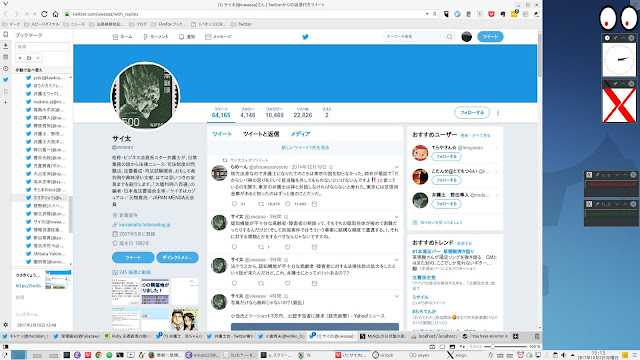Click the 新しいツイートを見る banner
Screen dimensions: 640x360
click(305, 148)
